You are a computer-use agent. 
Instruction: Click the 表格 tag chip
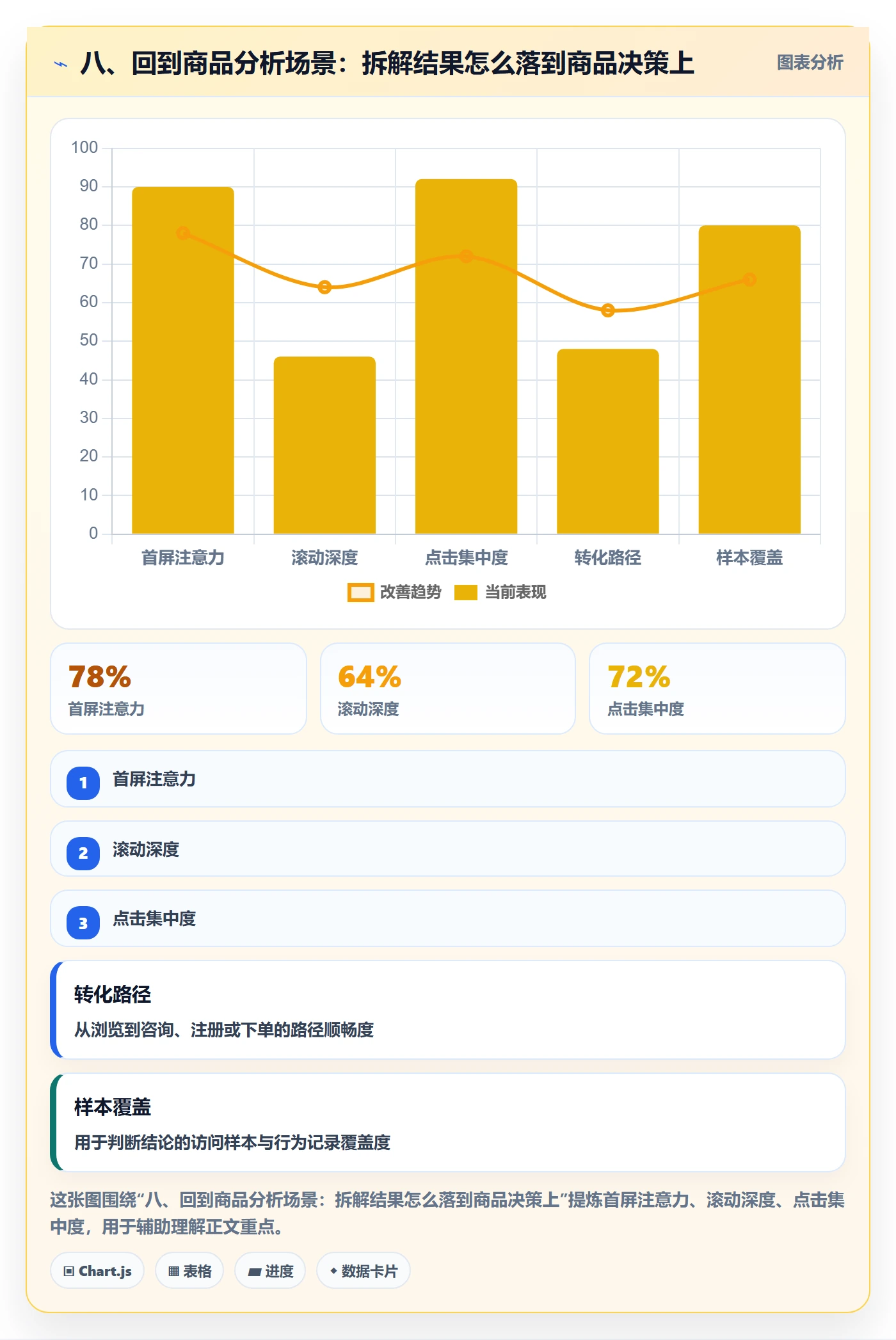point(189,1271)
